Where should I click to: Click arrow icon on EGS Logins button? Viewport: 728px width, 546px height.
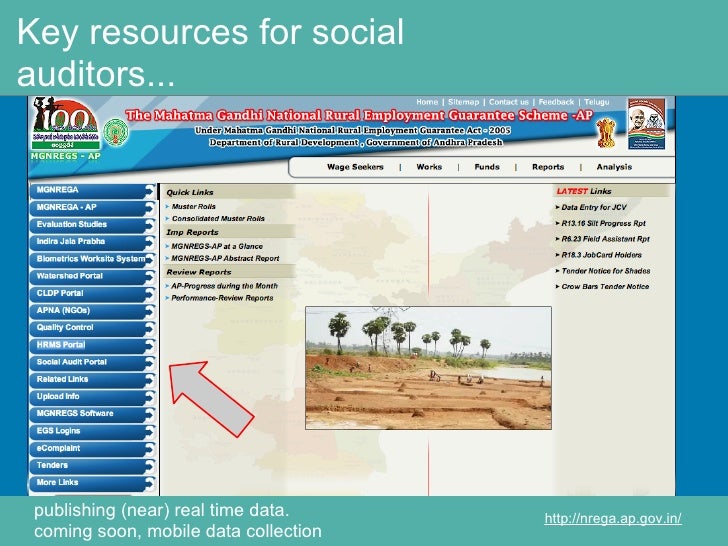(149, 431)
